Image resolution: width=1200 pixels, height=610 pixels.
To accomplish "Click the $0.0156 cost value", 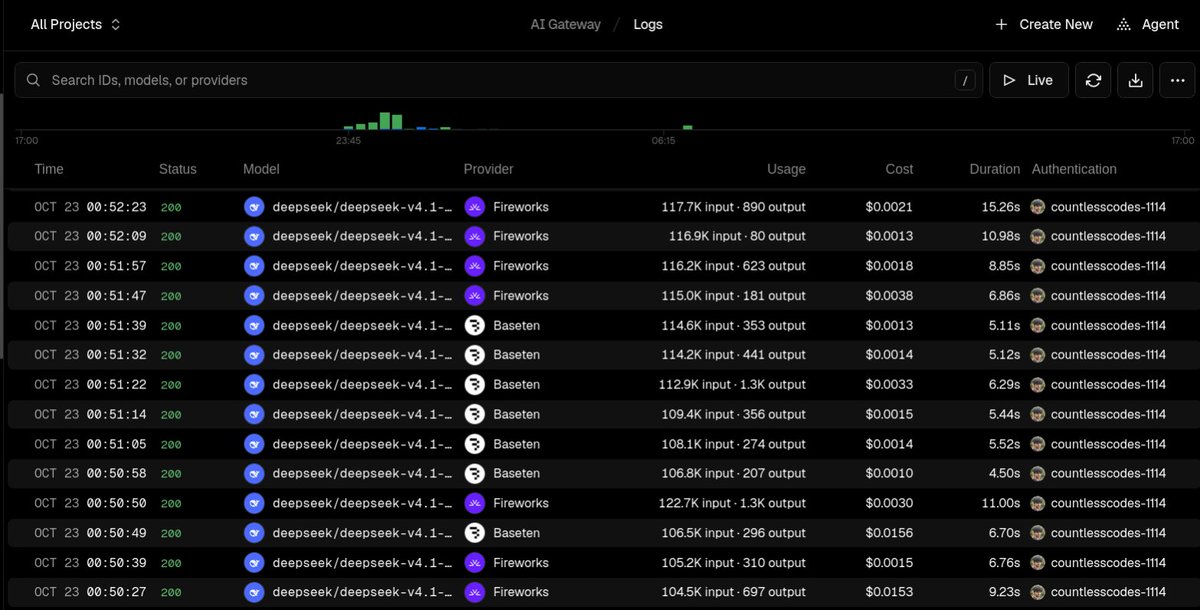I will click(x=889, y=533).
